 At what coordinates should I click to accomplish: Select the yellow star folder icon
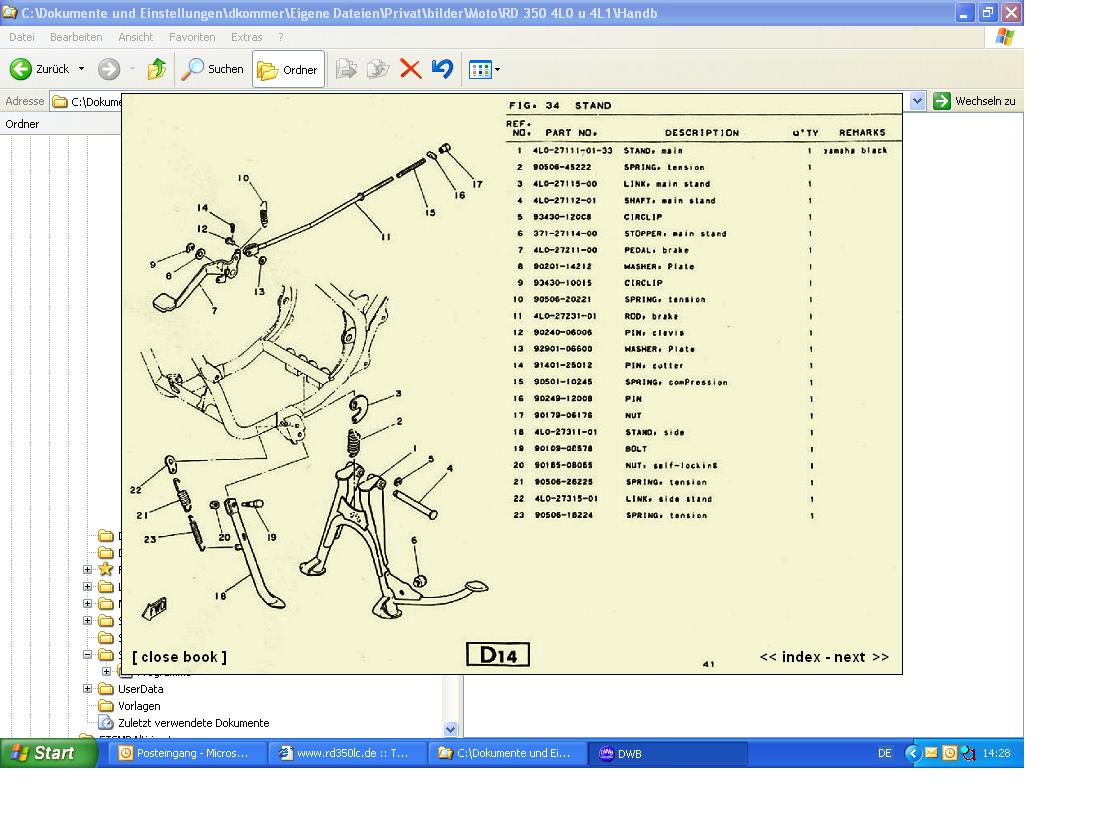(106, 569)
